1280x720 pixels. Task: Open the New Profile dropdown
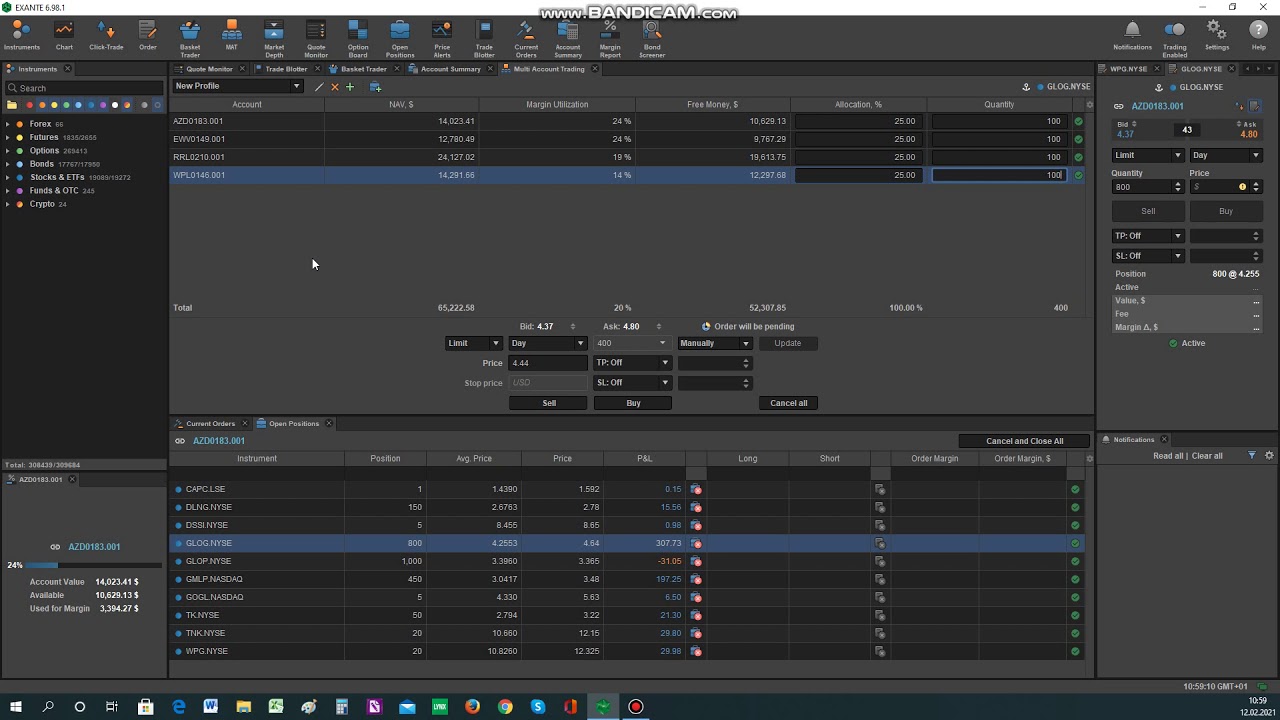[237, 86]
